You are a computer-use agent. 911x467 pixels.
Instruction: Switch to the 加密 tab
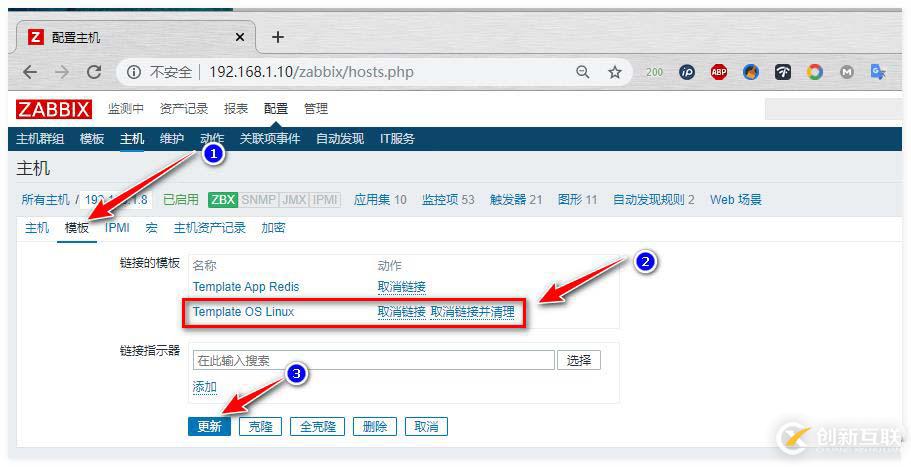(x=273, y=228)
